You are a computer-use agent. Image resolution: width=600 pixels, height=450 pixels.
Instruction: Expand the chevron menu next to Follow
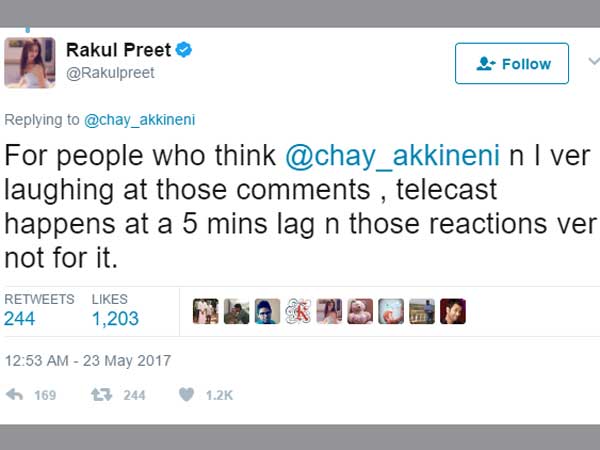click(590, 62)
